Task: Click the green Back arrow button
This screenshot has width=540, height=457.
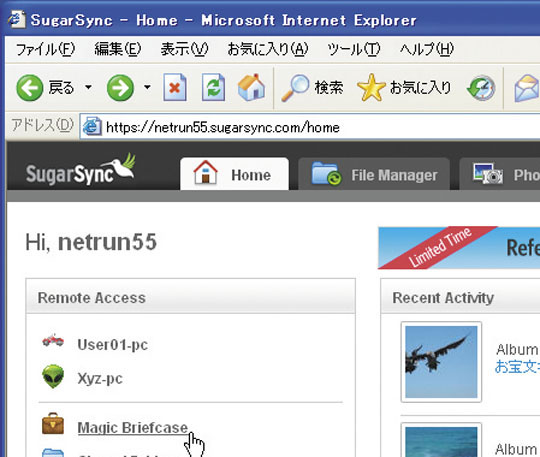Action: tap(29, 88)
